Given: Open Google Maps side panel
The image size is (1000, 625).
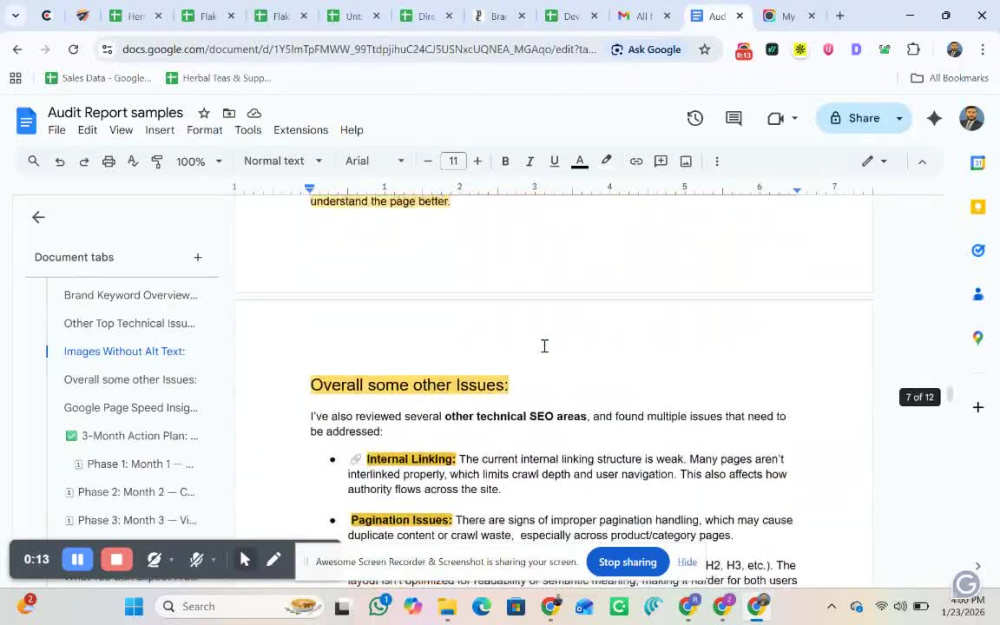Looking at the screenshot, I should pyautogui.click(x=978, y=337).
